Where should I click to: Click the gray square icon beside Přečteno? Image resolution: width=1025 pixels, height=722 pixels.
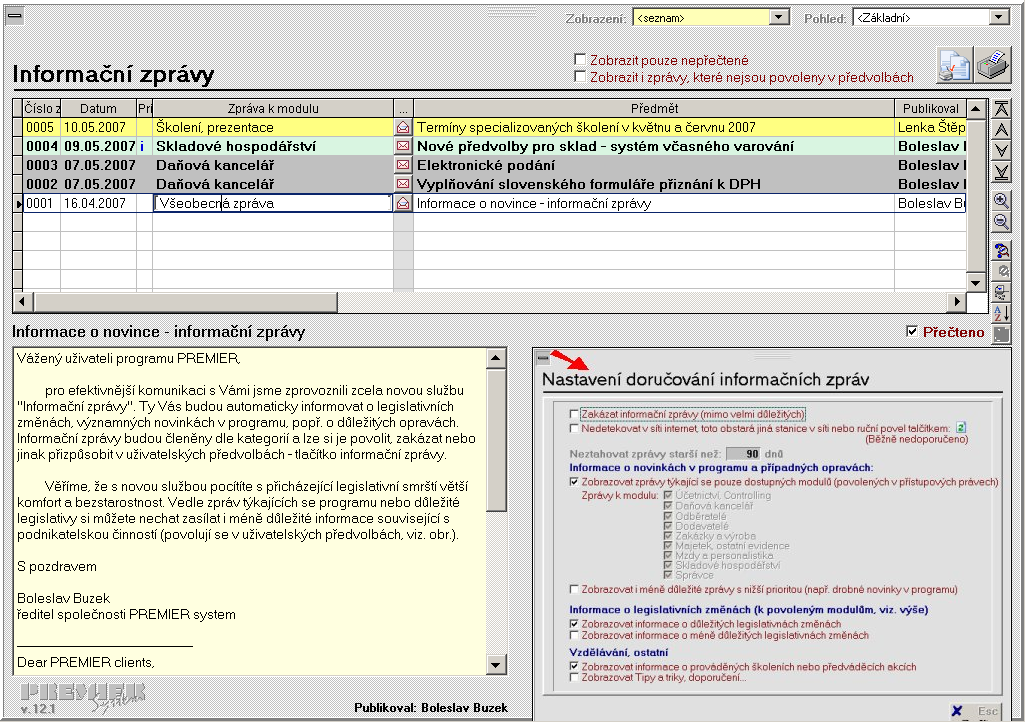(1001, 334)
